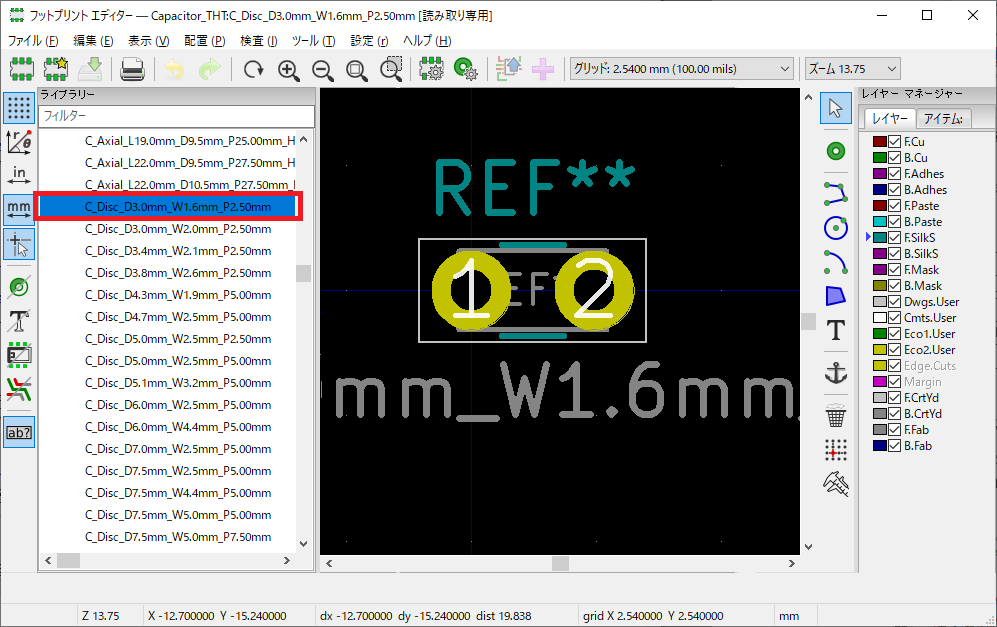997x627 pixels.
Task: Click the B.Mask layer color swatch
Action: pyautogui.click(x=880, y=286)
